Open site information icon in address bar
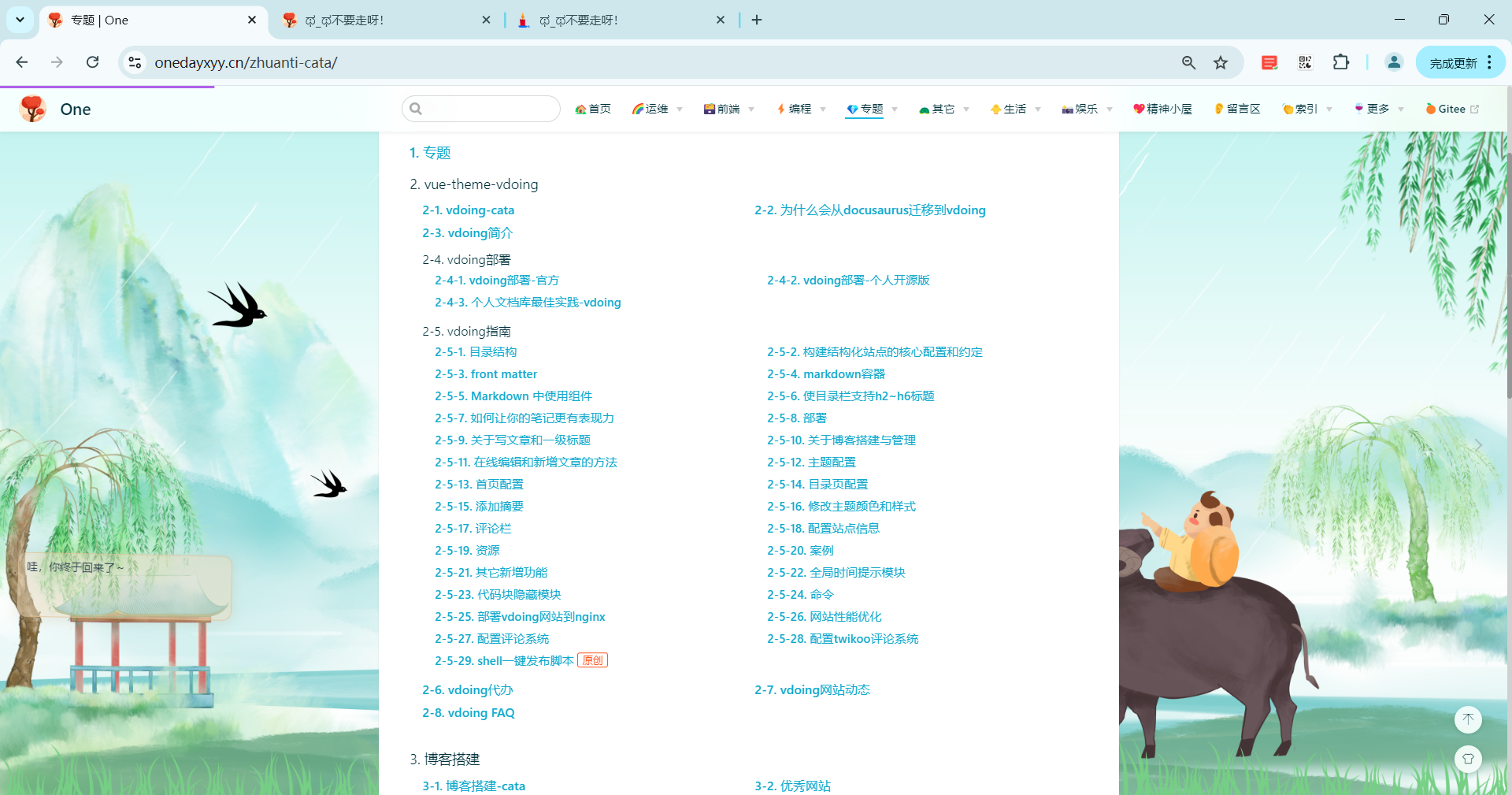The image size is (1512, 795). [135, 62]
